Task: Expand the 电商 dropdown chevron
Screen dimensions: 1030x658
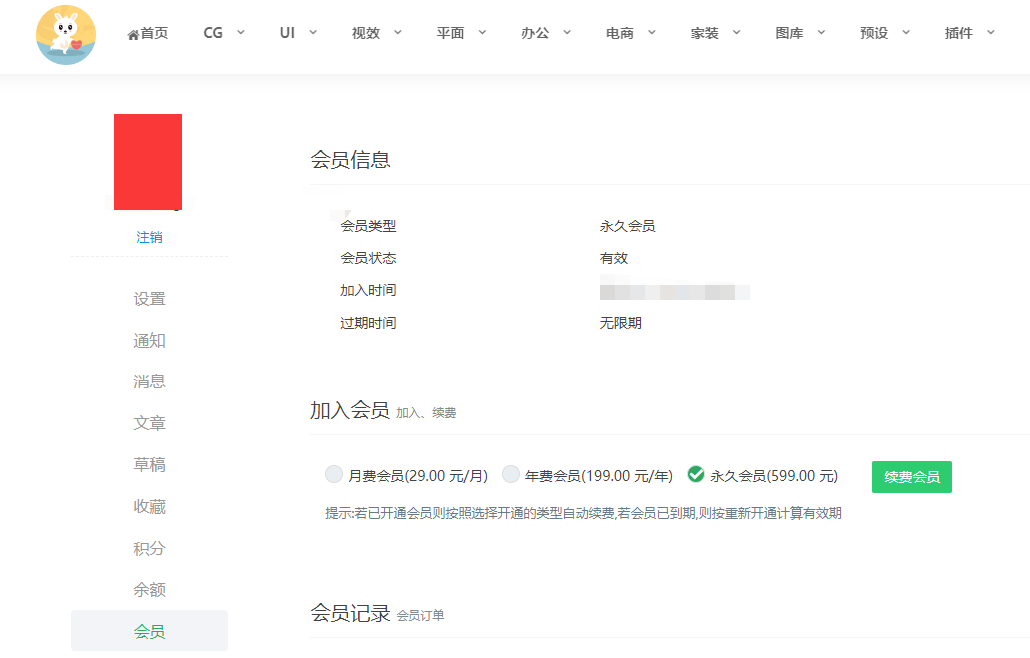Action: [652, 32]
